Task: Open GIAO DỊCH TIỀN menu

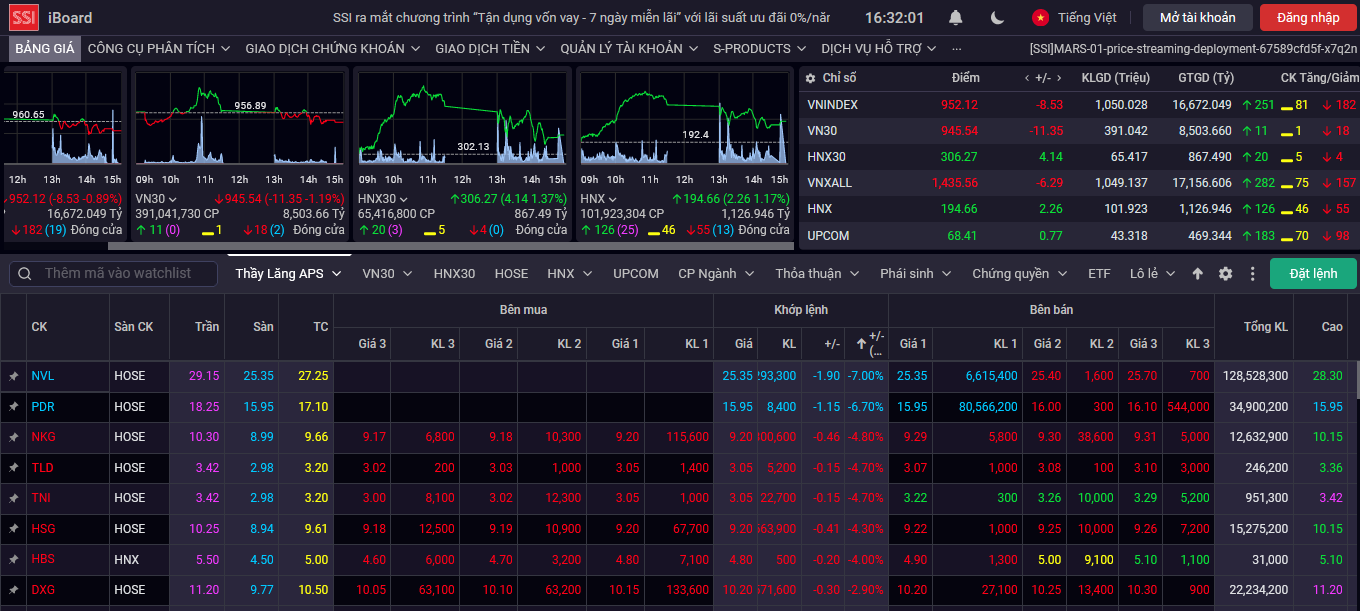Action: point(491,48)
